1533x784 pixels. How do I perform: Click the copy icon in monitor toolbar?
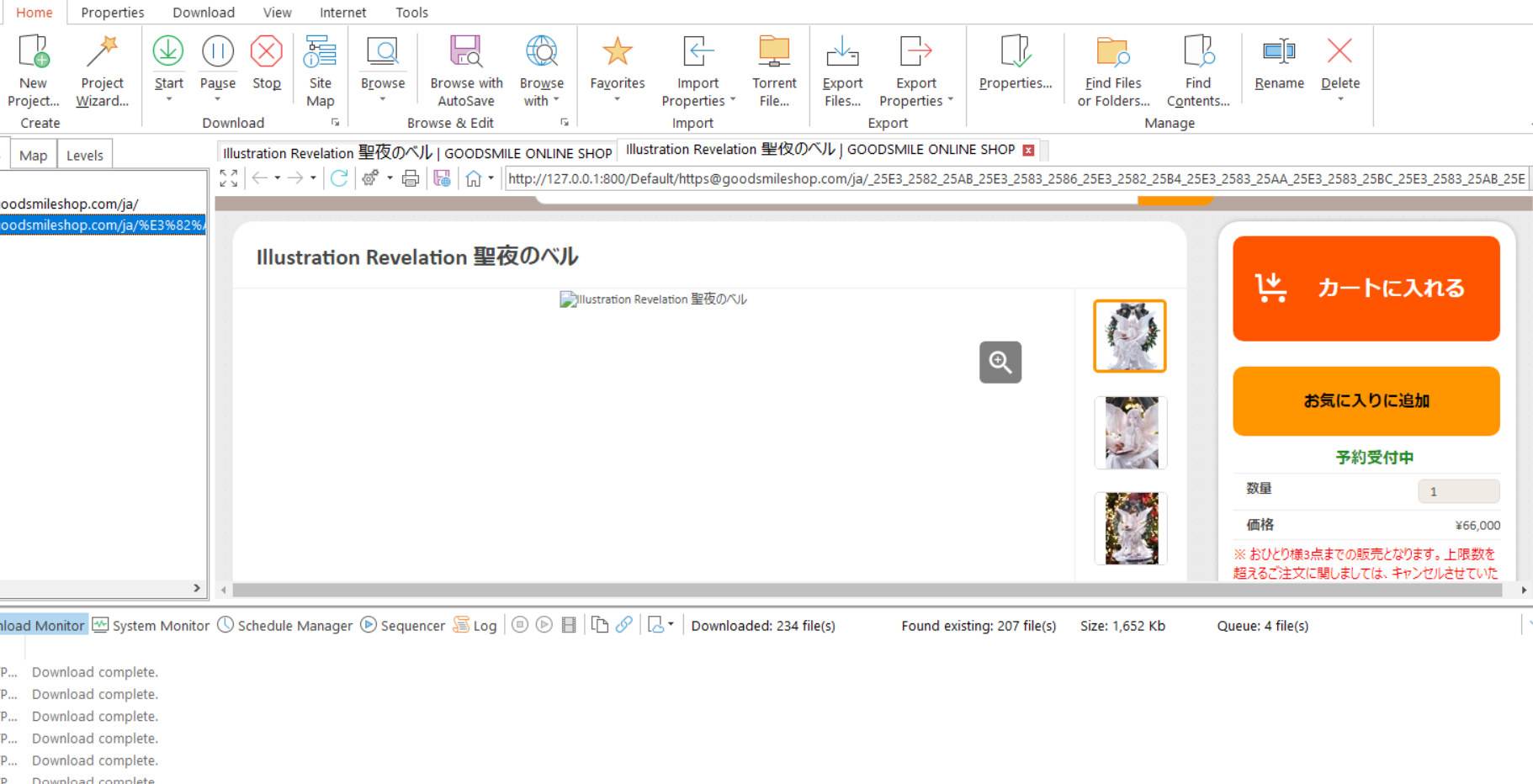pos(599,625)
